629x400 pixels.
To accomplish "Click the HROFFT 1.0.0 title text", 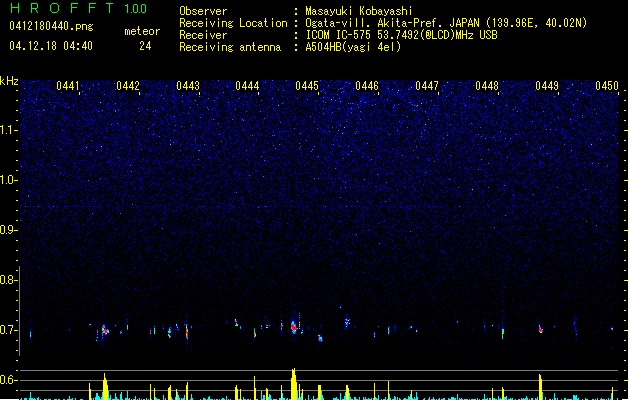I will point(79,8).
